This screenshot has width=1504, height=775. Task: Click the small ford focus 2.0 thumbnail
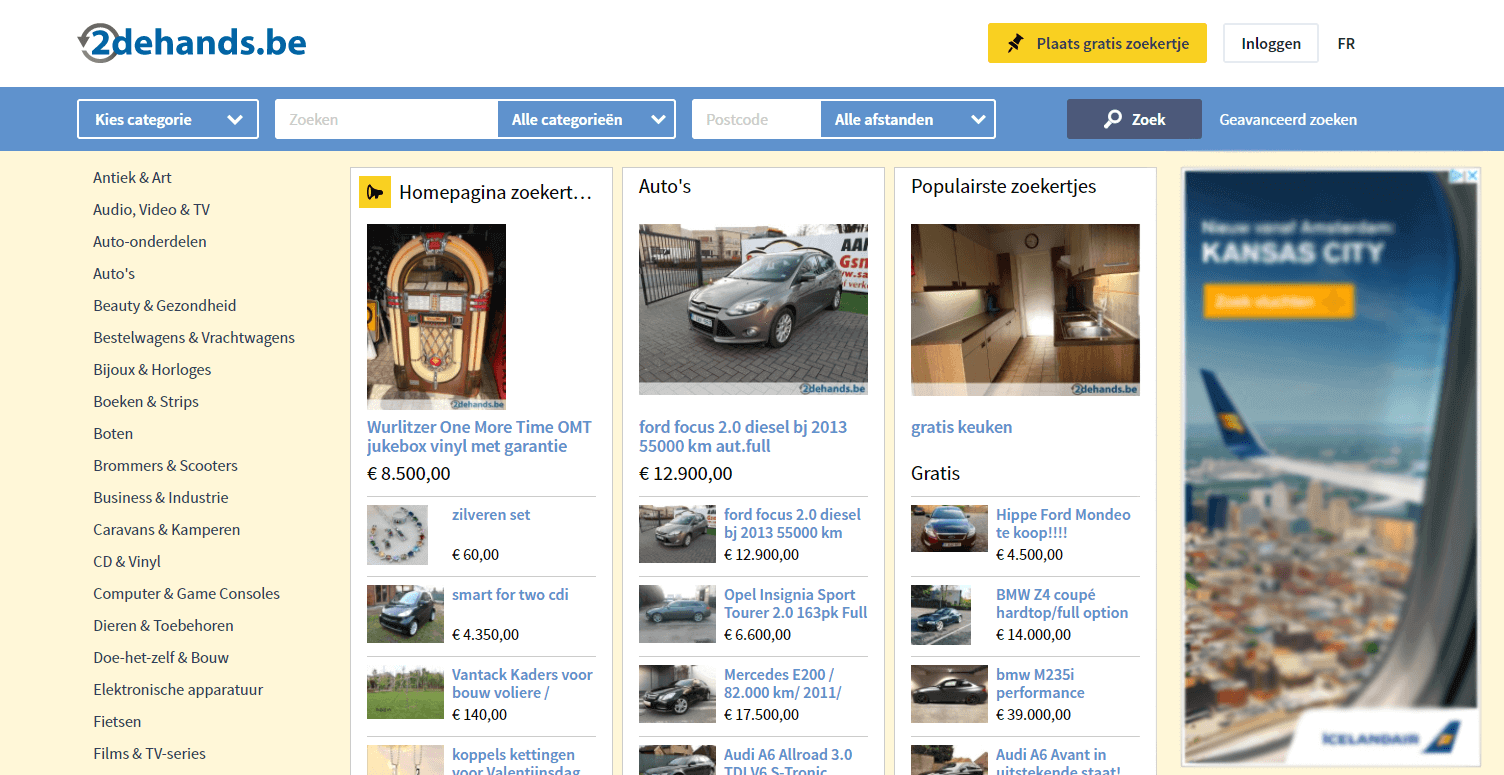[677, 534]
